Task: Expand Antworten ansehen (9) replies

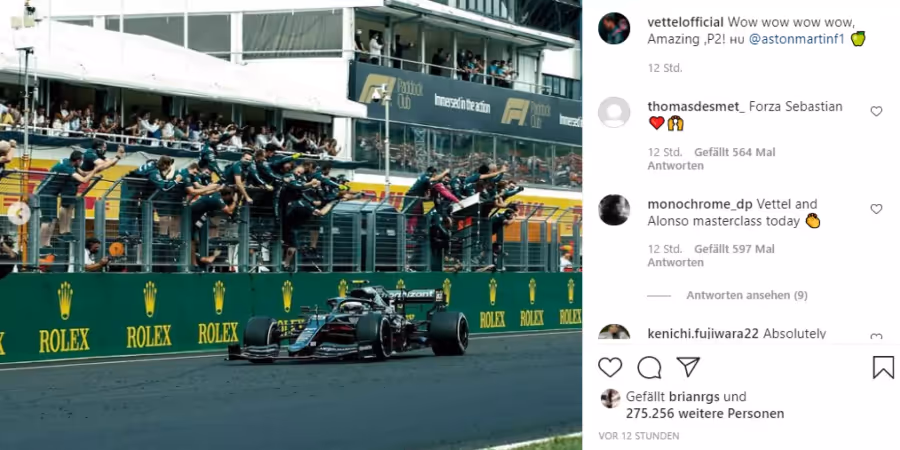Action: 747,296
